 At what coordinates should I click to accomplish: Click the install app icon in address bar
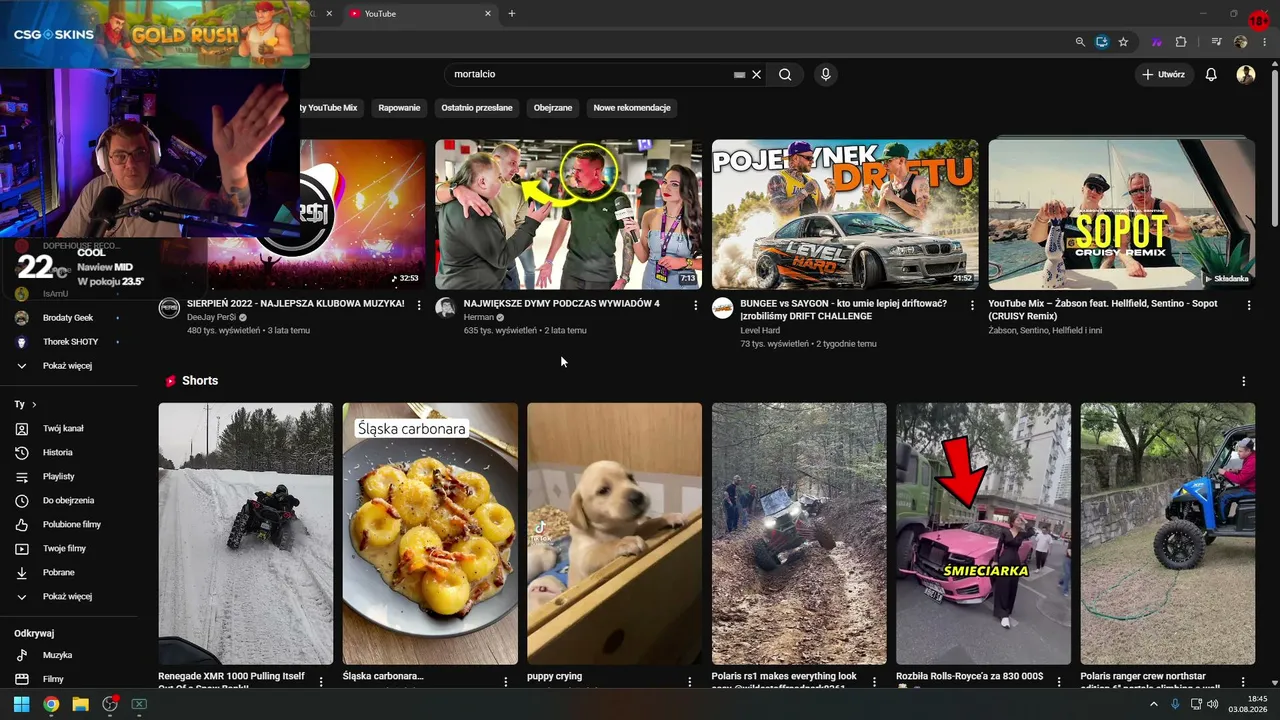pos(1102,42)
